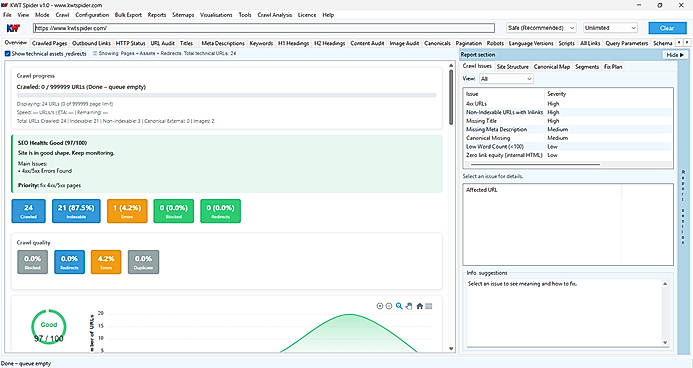Select the Missing Title issue row
The image size is (693, 368).
(567, 121)
